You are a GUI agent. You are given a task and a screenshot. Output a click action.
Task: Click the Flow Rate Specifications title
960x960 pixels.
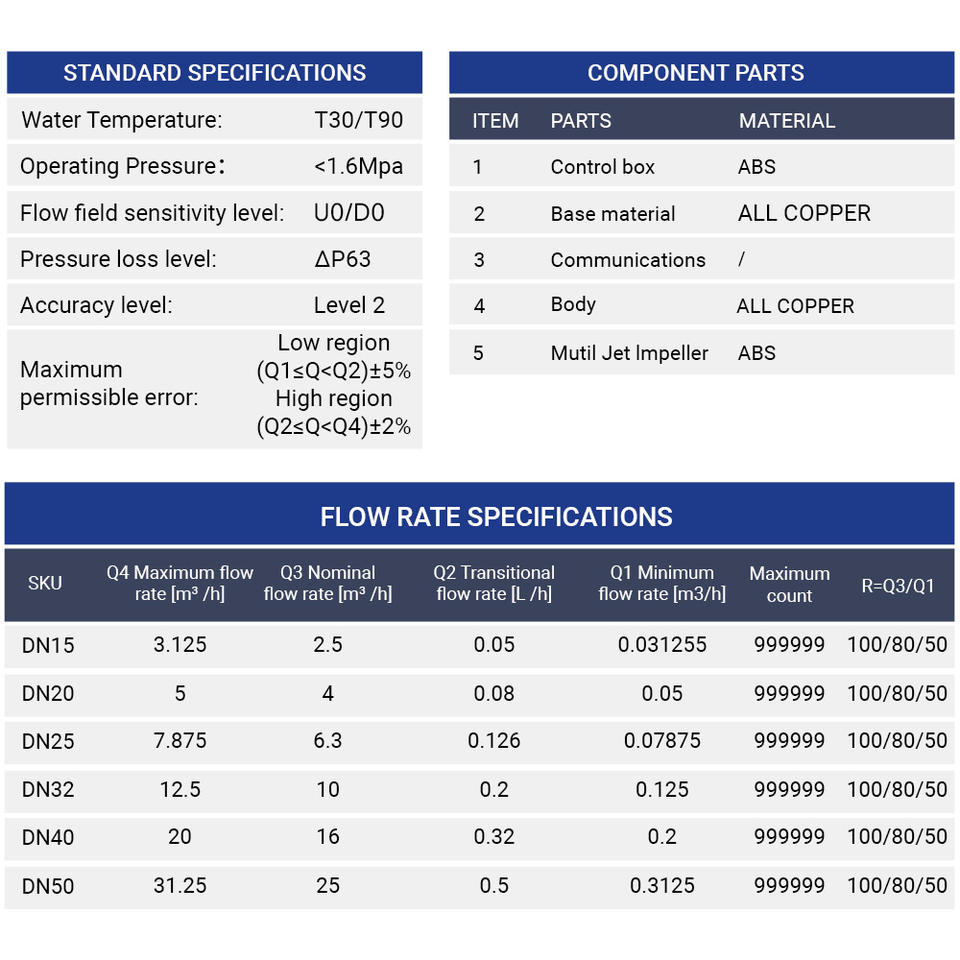coord(496,517)
